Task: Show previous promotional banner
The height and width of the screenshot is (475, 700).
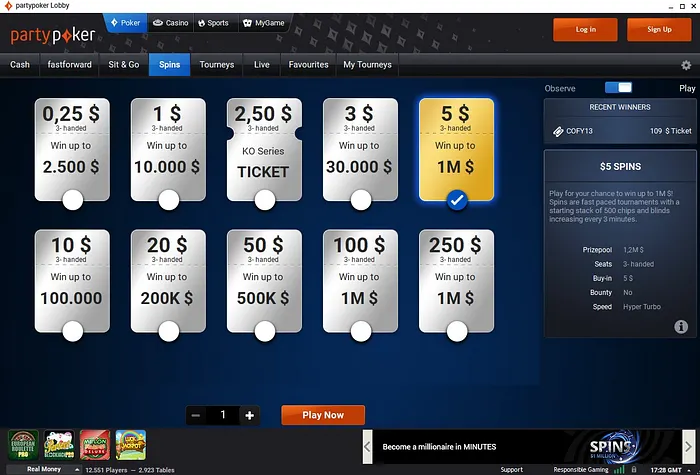Action: coord(367,446)
